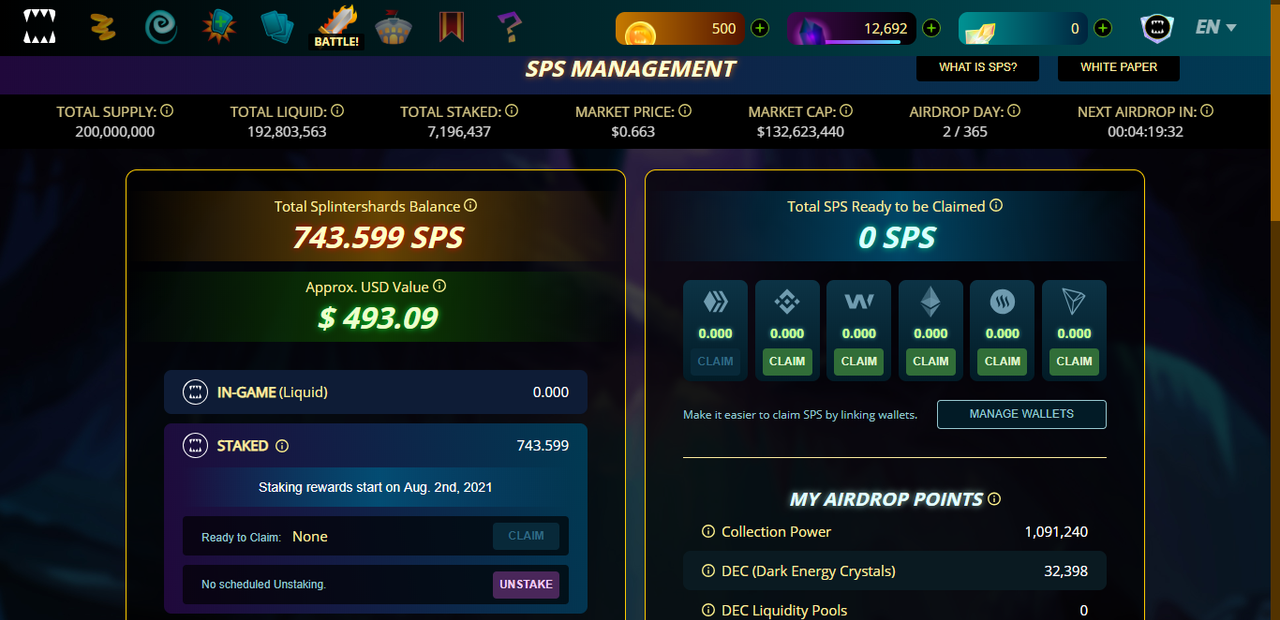
Task: Select the IN-GAME (Liquid) row
Action: [375, 392]
